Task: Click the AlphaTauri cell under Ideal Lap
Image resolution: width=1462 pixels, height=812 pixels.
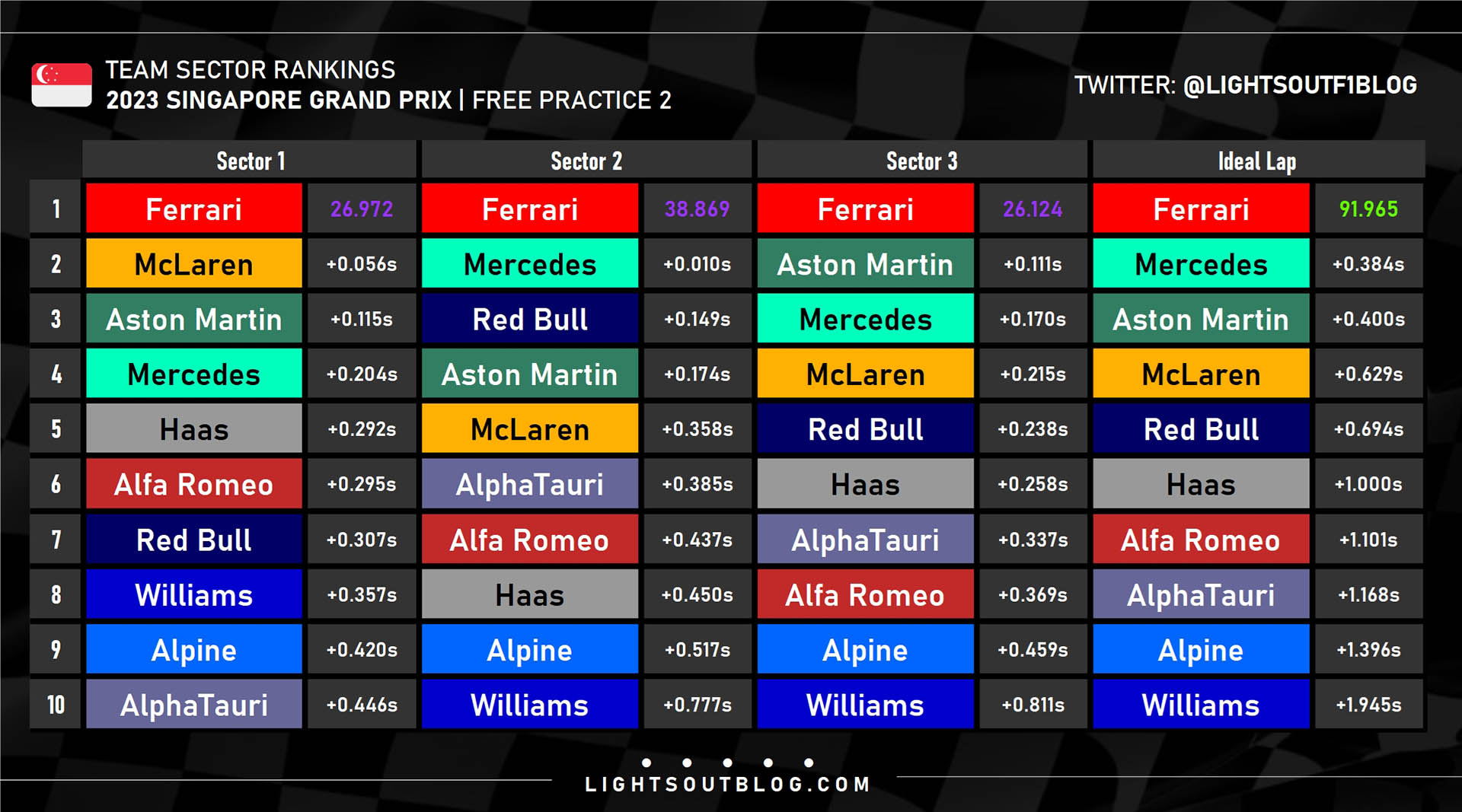Action: [x=1201, y=594]
